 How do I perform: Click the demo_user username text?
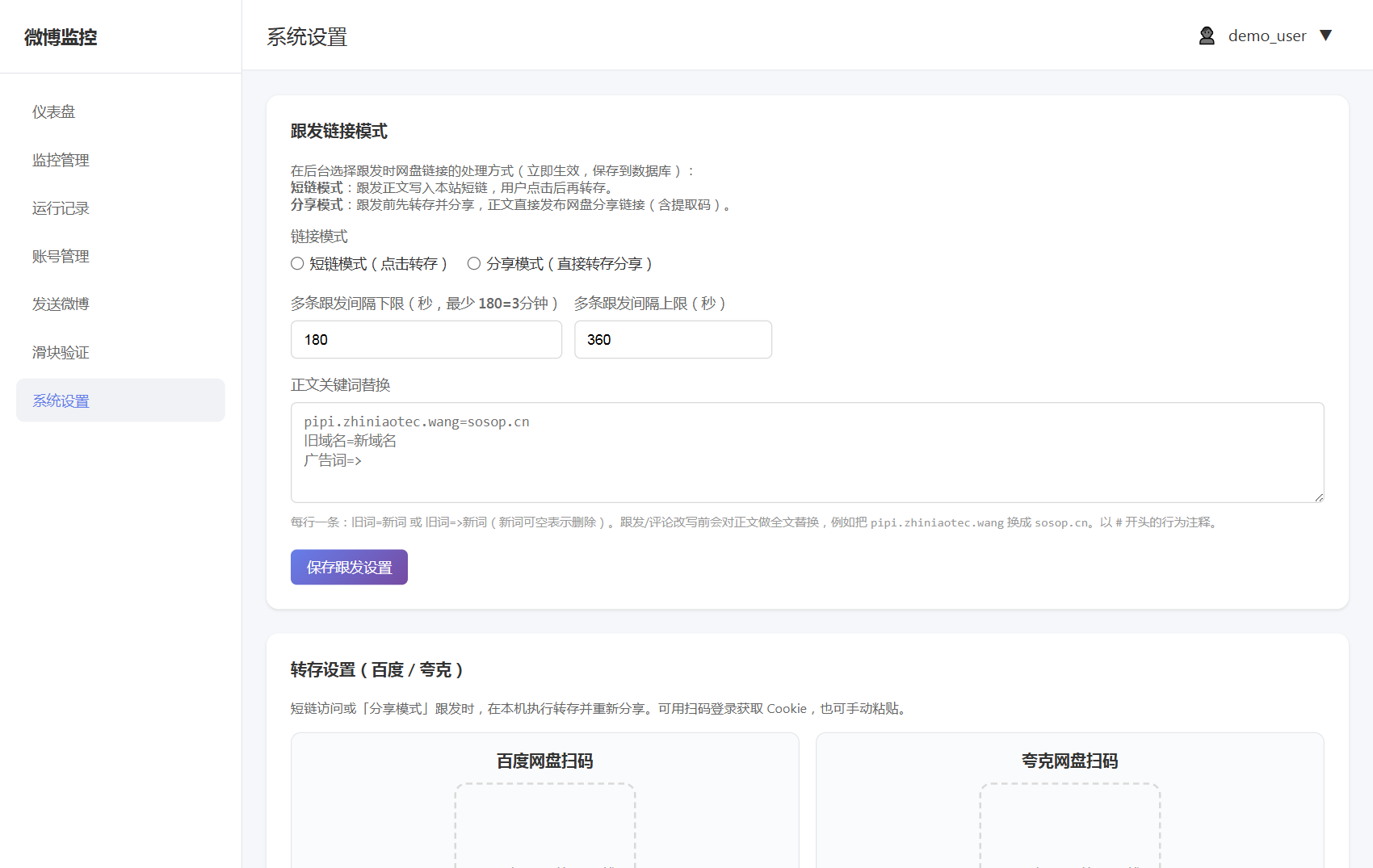tap(1267, 36)
